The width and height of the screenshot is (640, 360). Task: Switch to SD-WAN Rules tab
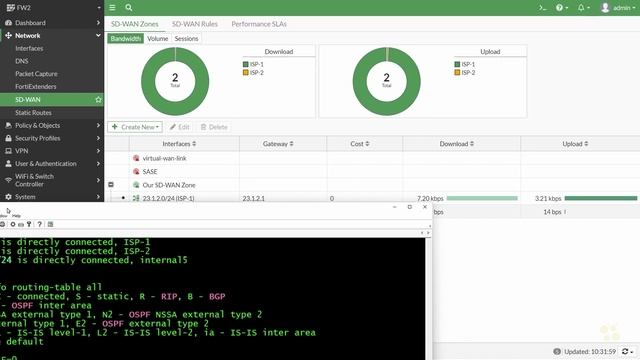pyautogui.click(x=195, y=24)
